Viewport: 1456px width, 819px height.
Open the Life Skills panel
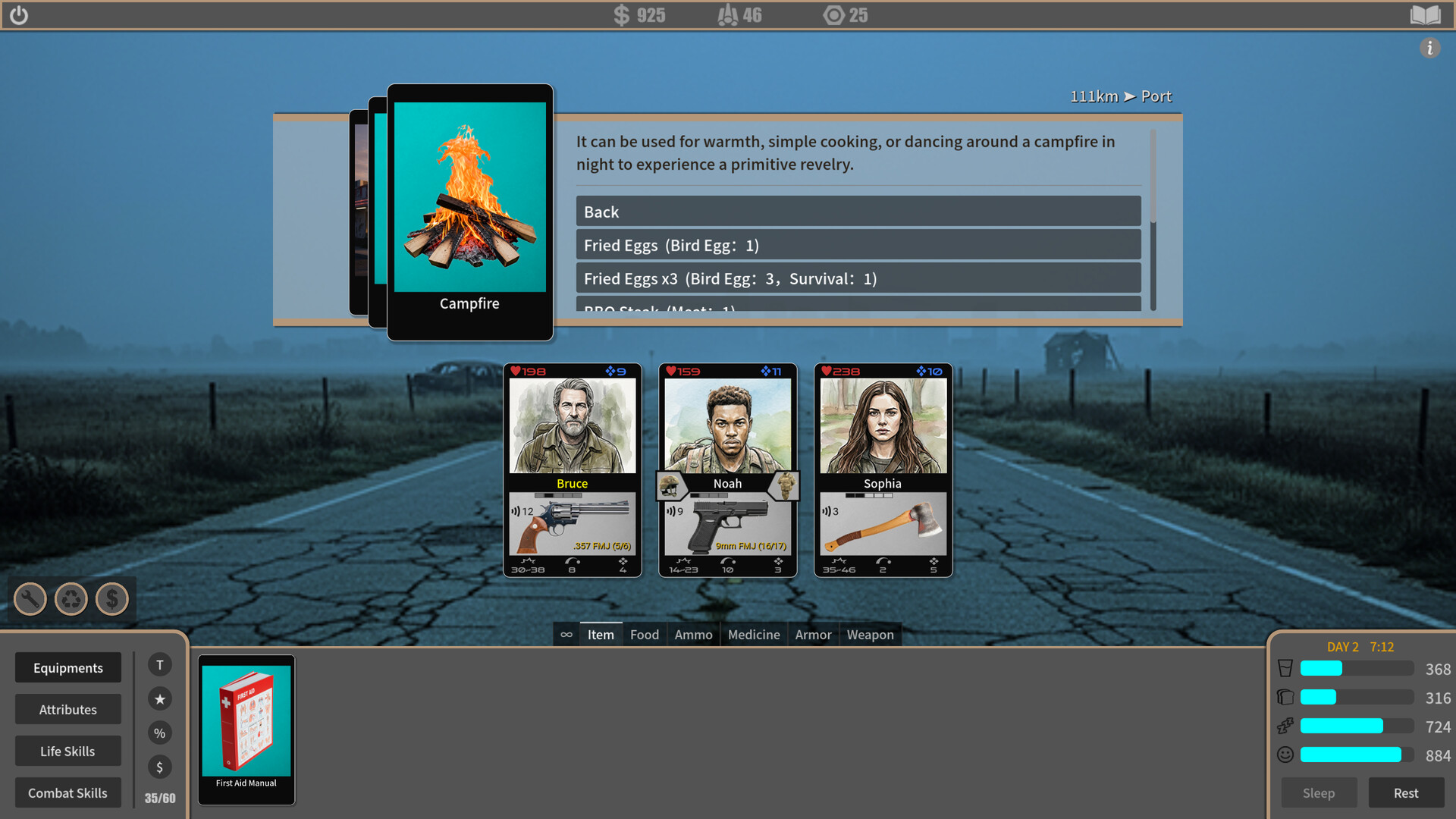click(67, 751)
